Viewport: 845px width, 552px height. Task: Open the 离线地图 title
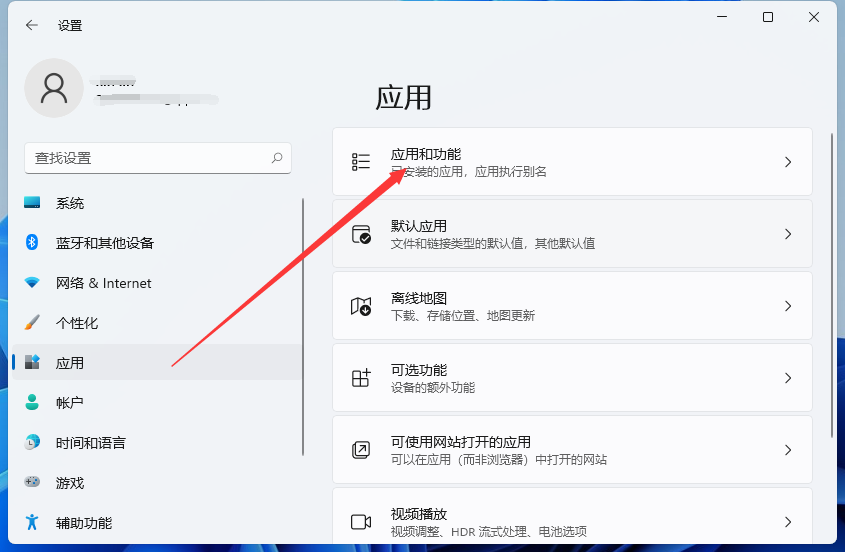[419, 298]
